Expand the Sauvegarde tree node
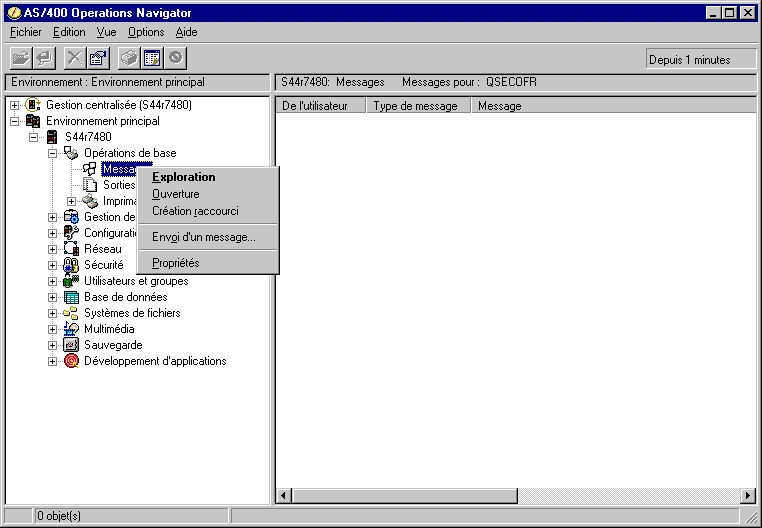This screenshot has width=762, height=528. pos(52,345)
